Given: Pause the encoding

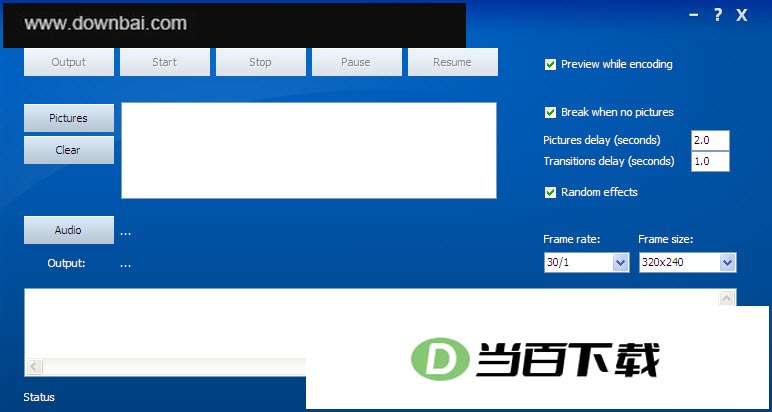Looking at the screenshot, I should 356,62.
